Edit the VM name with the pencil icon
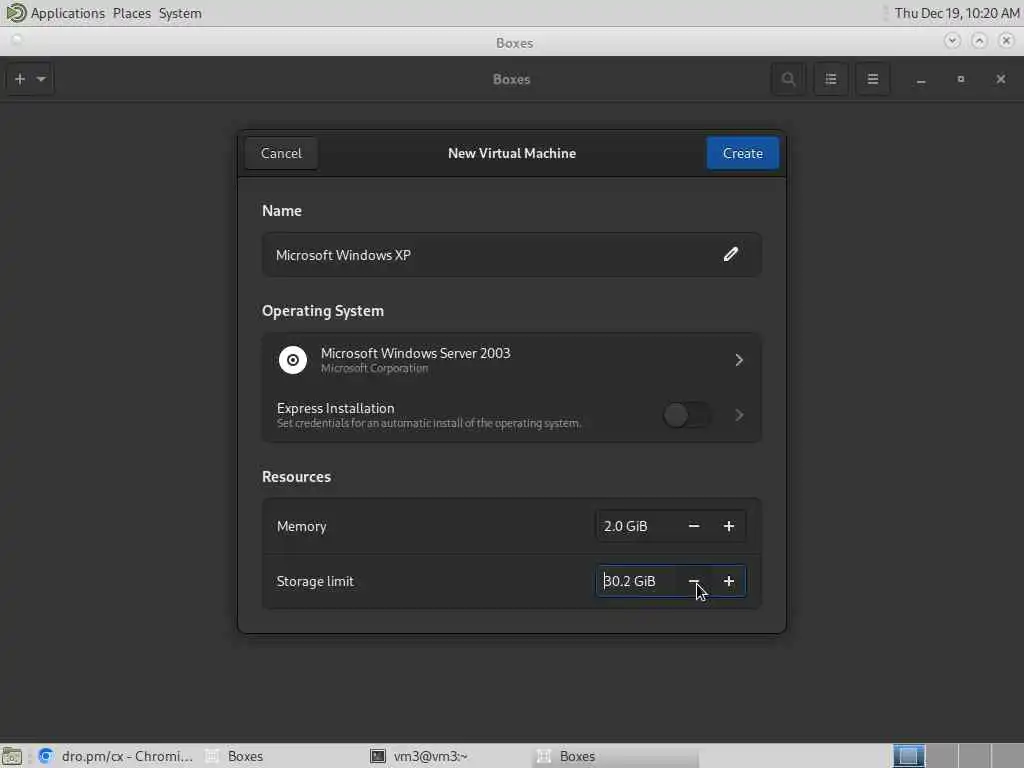Screen dimensions: 1024x768 tap(731, 255)
